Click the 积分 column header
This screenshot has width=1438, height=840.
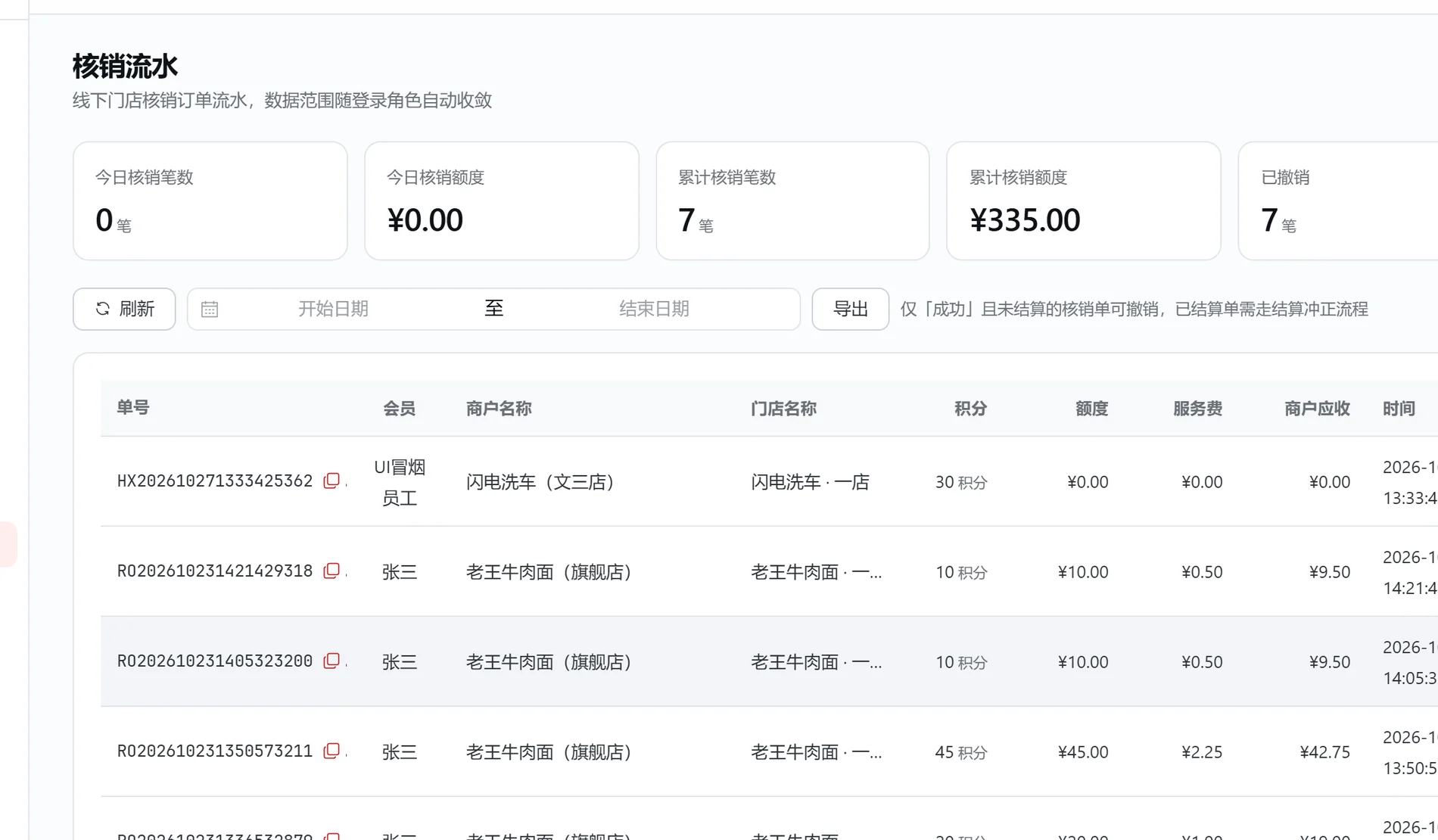tap(970, 409)
